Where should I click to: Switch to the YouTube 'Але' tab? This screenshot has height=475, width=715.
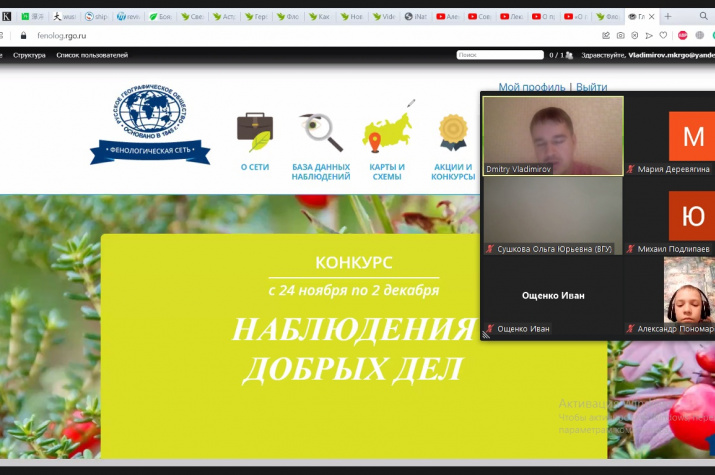(448, 17)
